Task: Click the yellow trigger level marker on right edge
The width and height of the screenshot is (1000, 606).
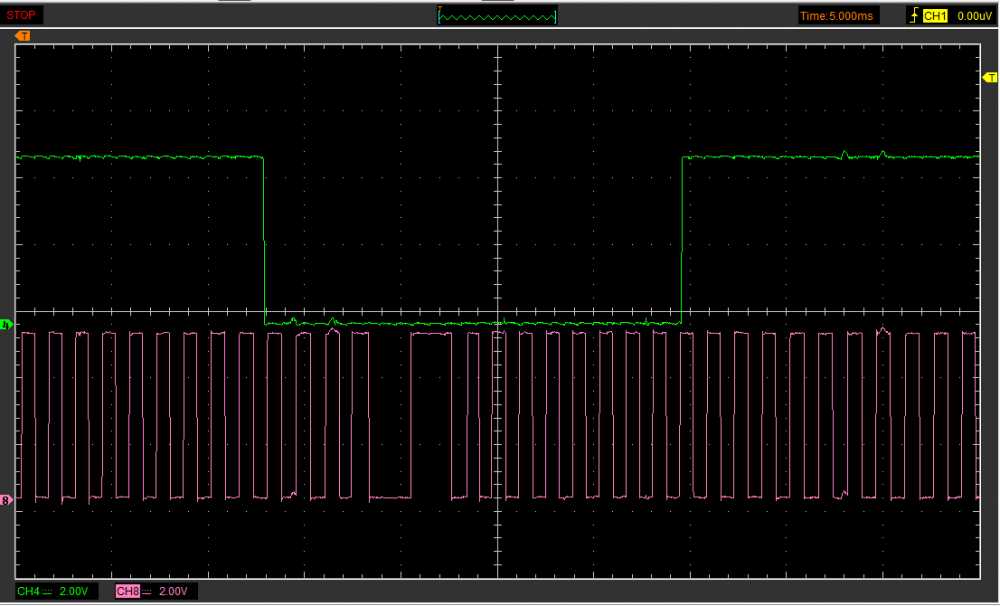Action: click(x=990, y=79)
